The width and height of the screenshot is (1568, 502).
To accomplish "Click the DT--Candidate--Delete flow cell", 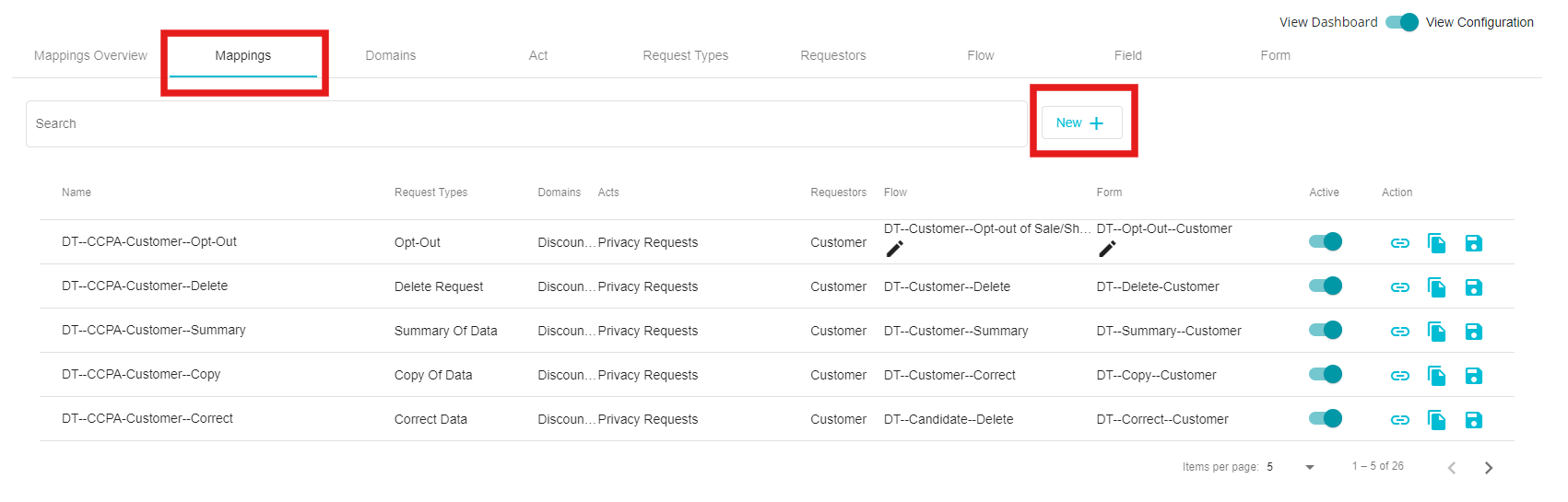I will (949, 419).
